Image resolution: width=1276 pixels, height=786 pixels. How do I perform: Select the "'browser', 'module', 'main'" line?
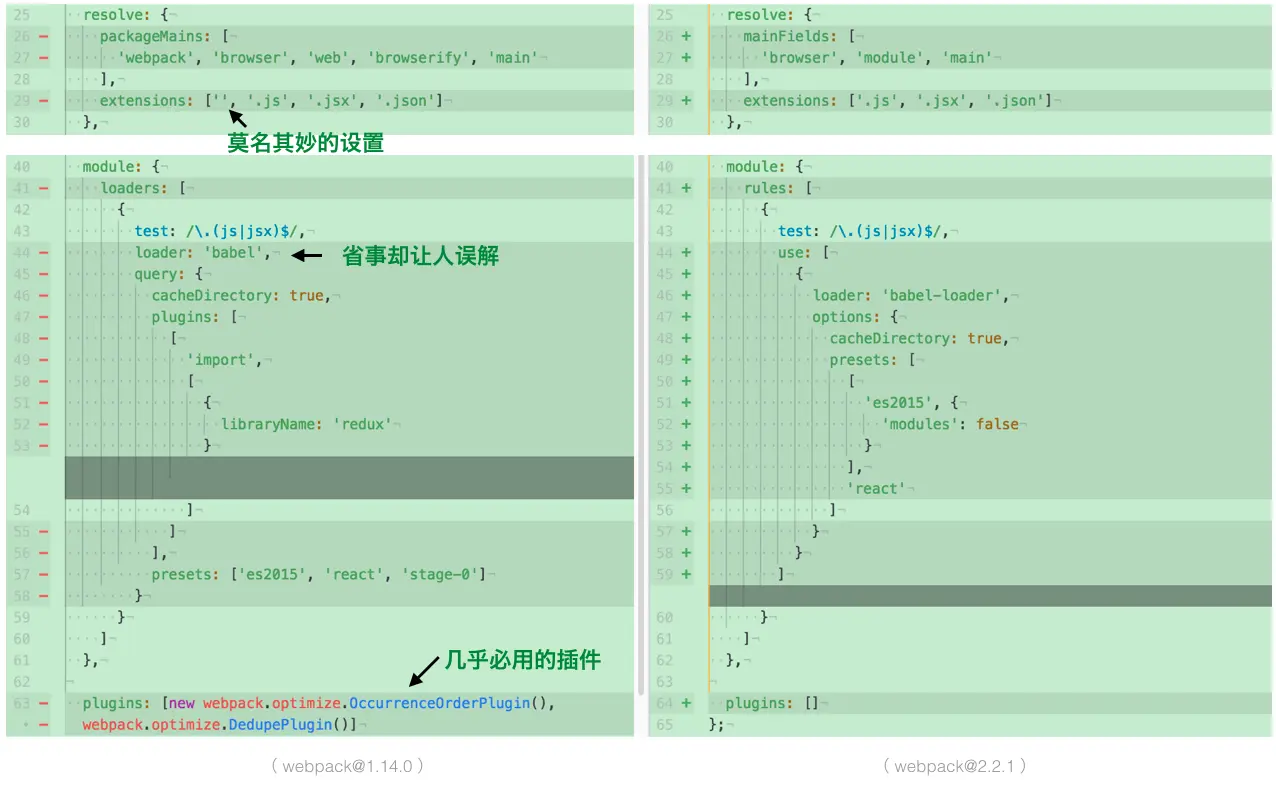(x=876, y=57)
